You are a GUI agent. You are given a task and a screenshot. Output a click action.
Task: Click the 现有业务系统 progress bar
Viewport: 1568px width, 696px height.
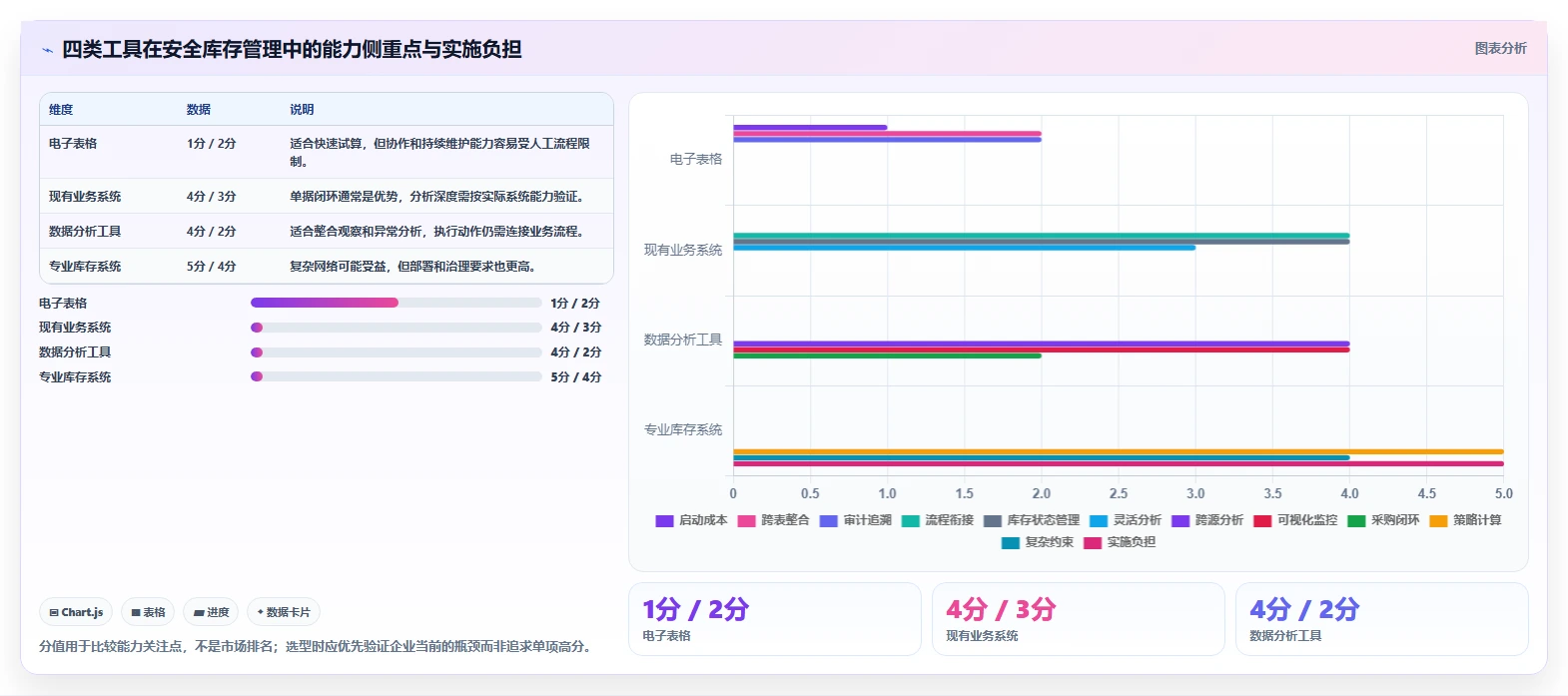(x=395, y=328)
